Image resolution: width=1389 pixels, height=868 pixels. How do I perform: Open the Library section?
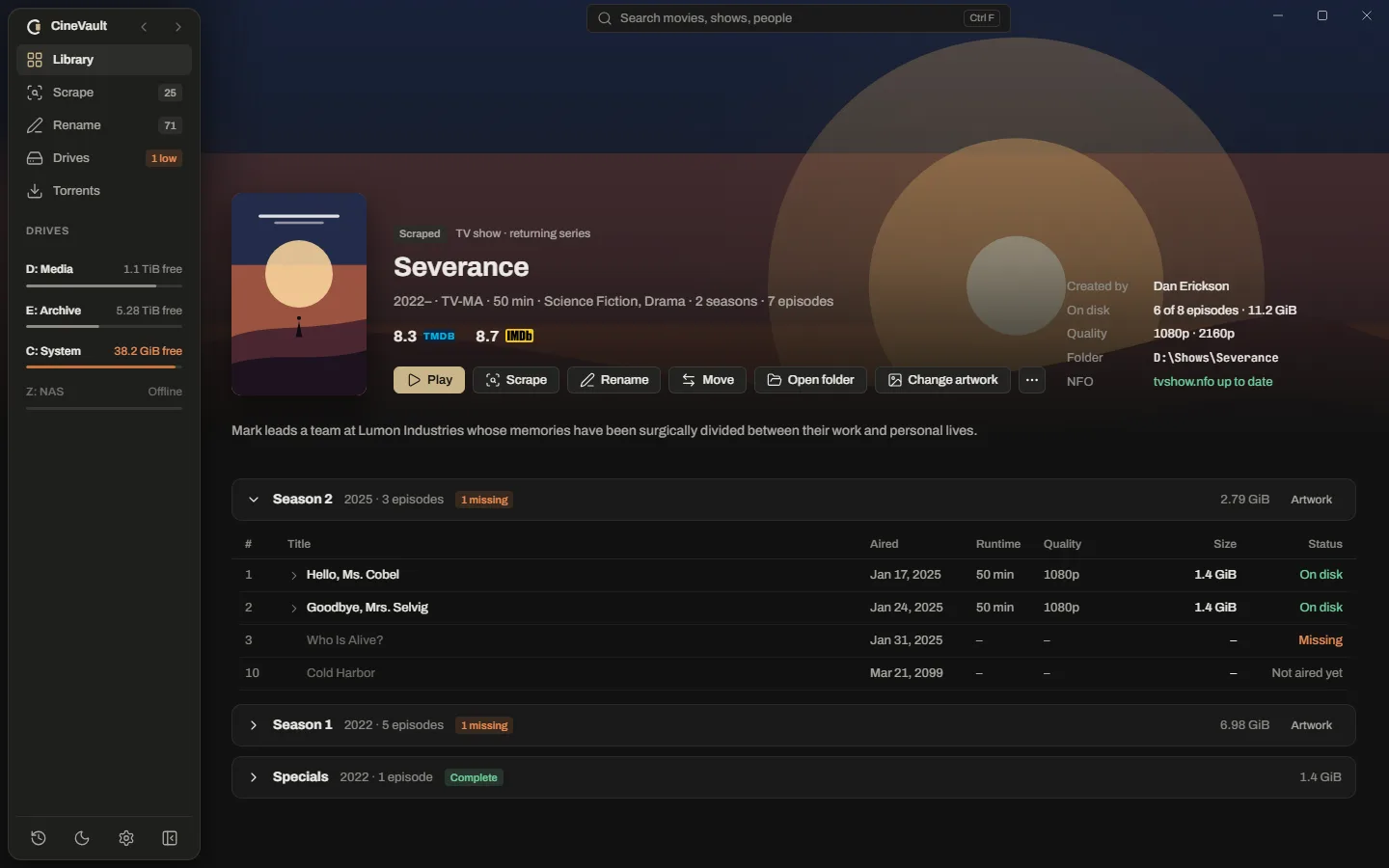click(104, 60)
